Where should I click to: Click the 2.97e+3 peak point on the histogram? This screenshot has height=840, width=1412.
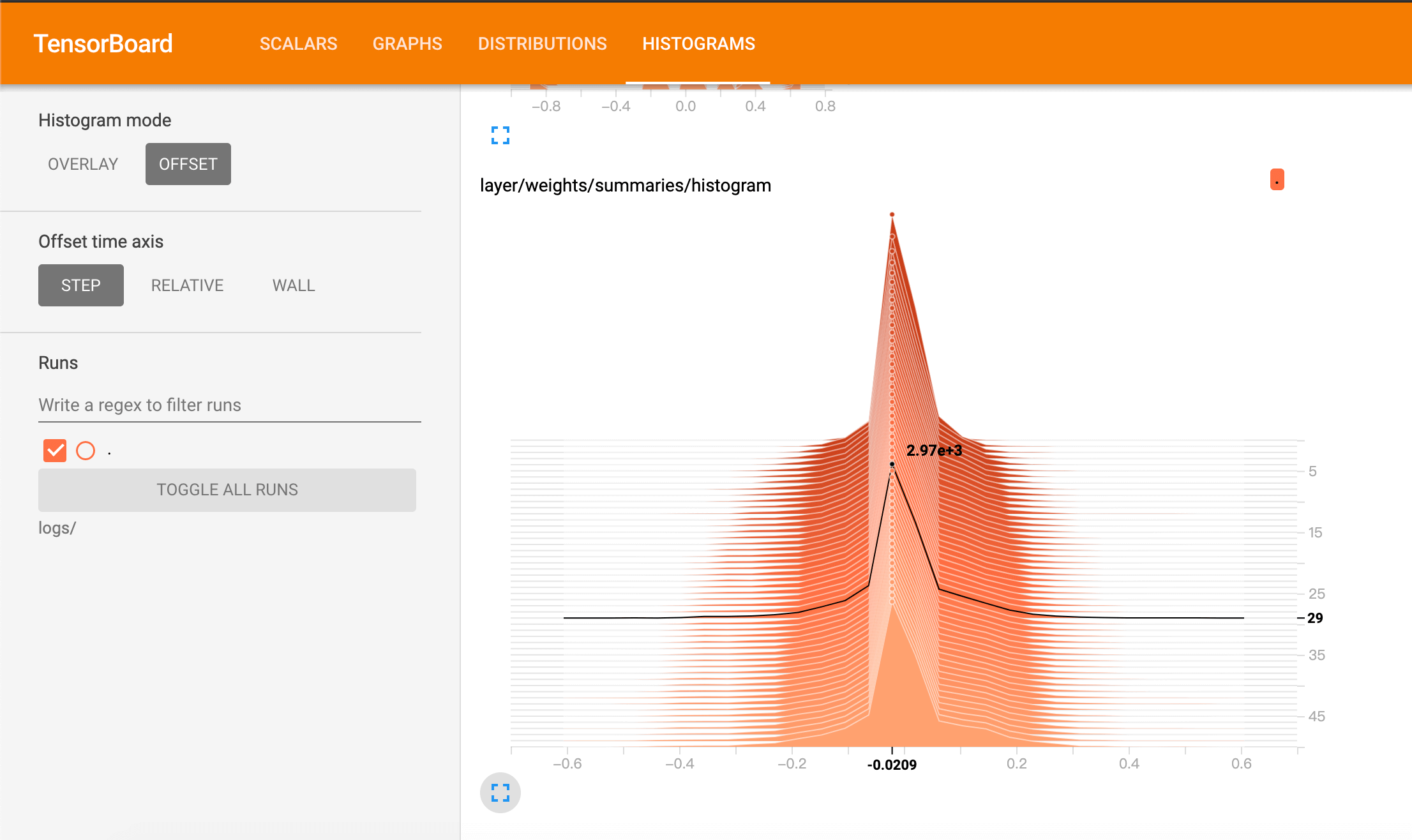(x=892, y=464)
